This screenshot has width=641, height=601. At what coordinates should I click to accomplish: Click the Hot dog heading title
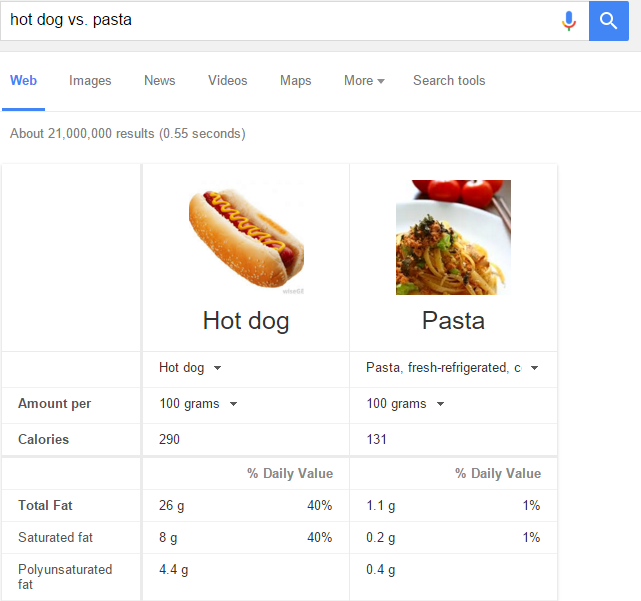click(246, 321)
